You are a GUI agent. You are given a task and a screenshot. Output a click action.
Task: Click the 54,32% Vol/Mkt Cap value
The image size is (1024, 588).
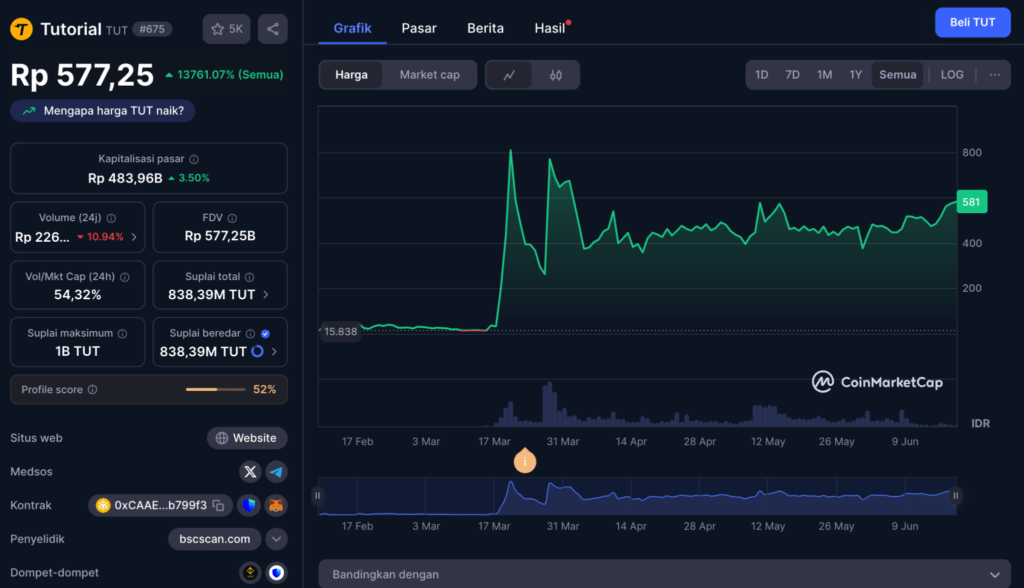(x=78, y=295)
